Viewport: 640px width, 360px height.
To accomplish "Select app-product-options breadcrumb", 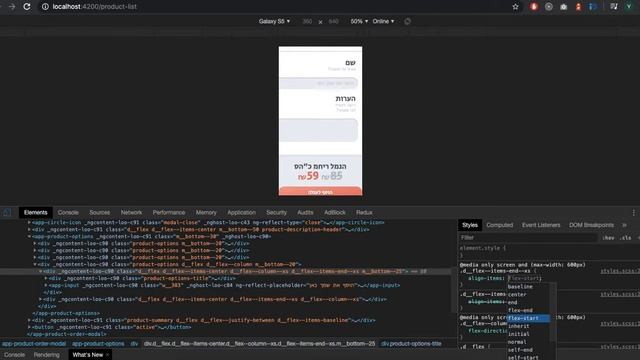I will pyautogui.click(x=98, y=344).
